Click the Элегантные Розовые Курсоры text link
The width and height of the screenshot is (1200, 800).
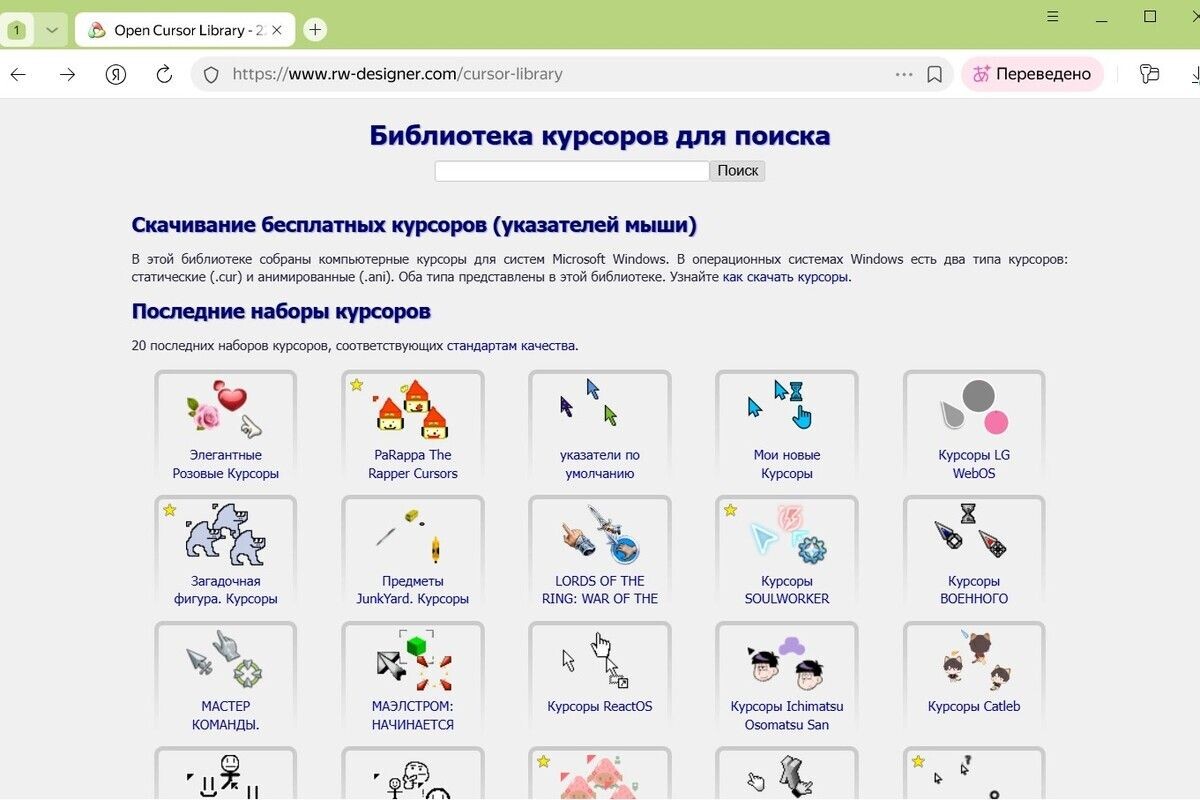[x=226, y=464]
